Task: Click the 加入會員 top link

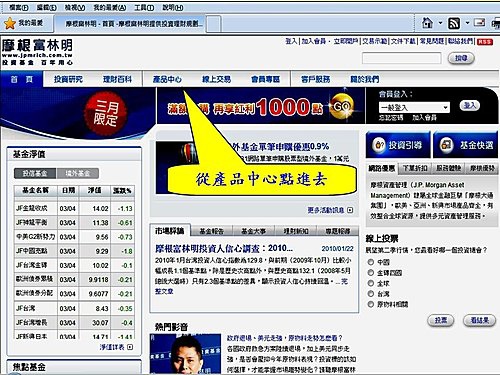Action: tap(314, 41)
